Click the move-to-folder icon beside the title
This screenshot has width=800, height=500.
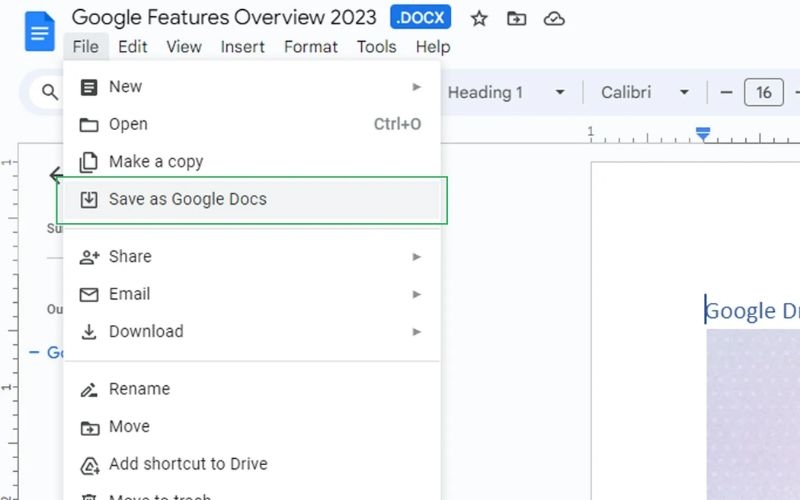pyautogui.click(x=516, y=19)
